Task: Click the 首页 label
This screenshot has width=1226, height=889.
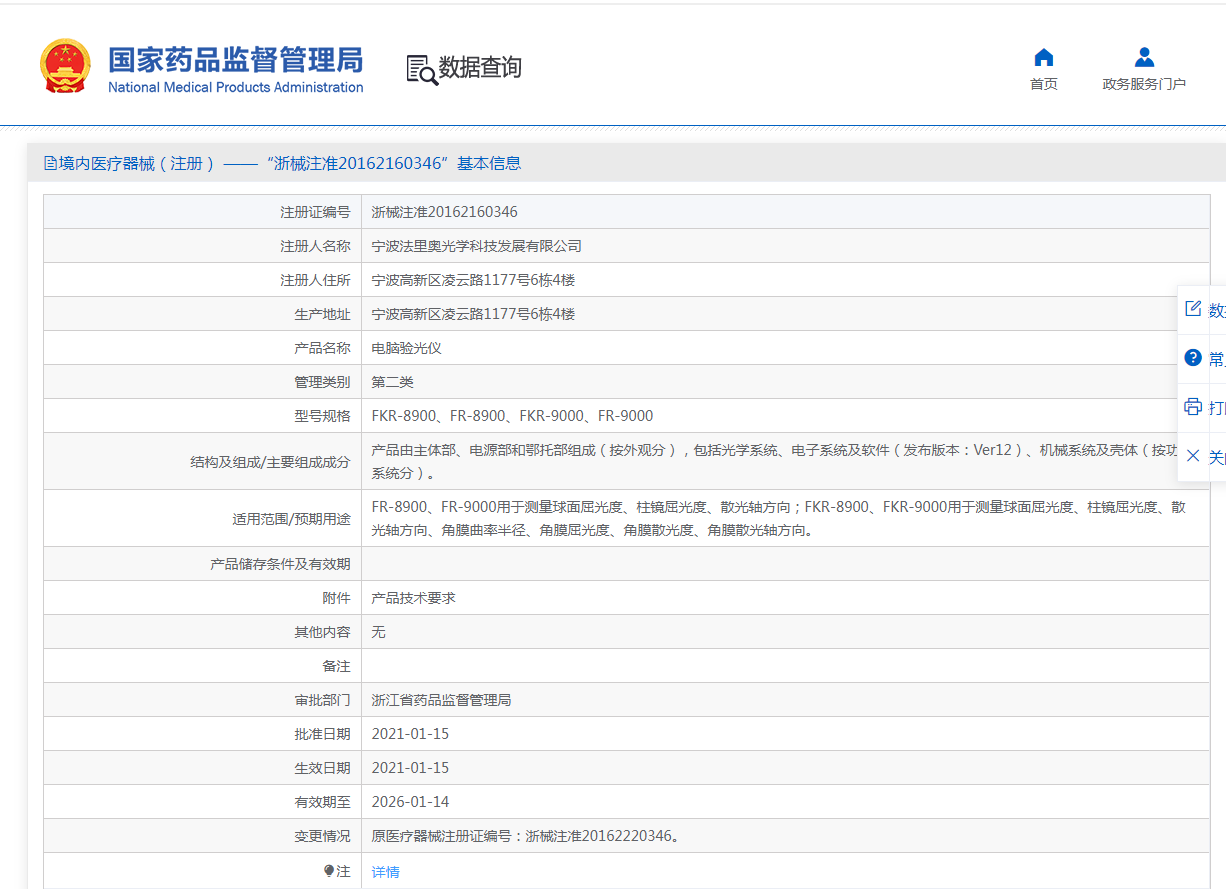Action: (x=1043, y=84)
